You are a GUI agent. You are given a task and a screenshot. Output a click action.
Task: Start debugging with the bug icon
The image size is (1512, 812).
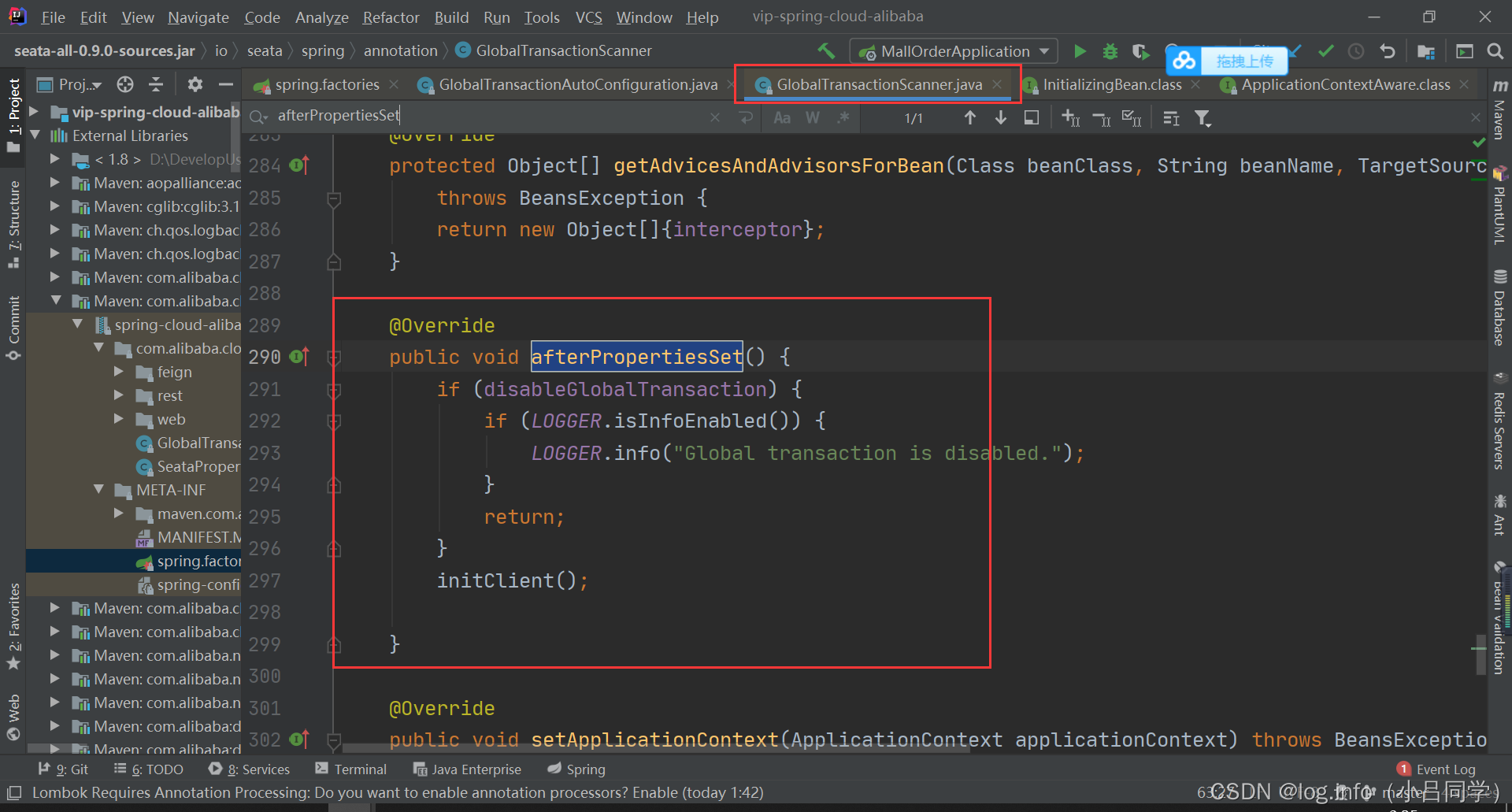(1110, 51)
